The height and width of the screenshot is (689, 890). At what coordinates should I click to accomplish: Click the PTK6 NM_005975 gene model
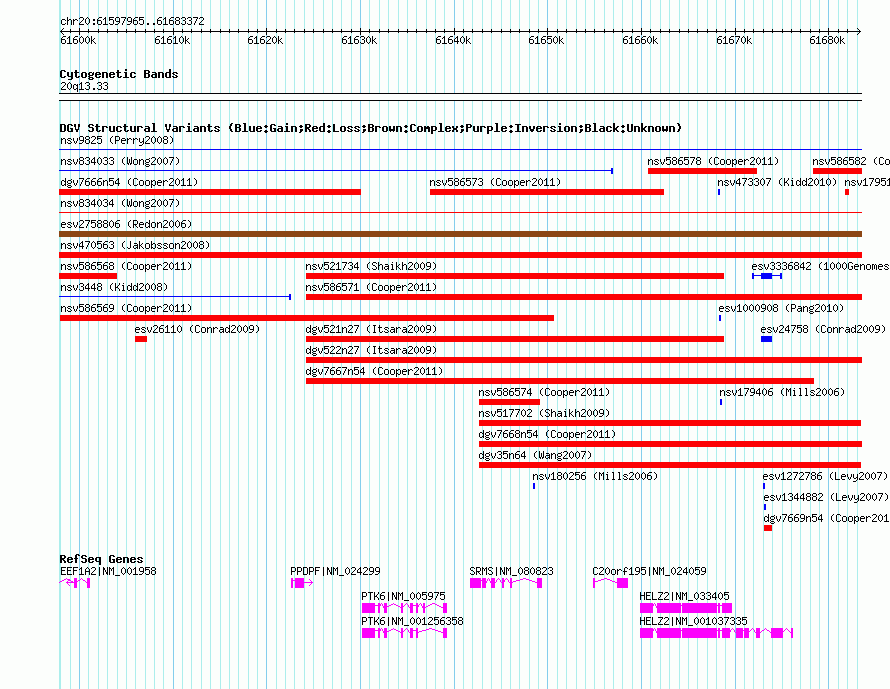404,608
